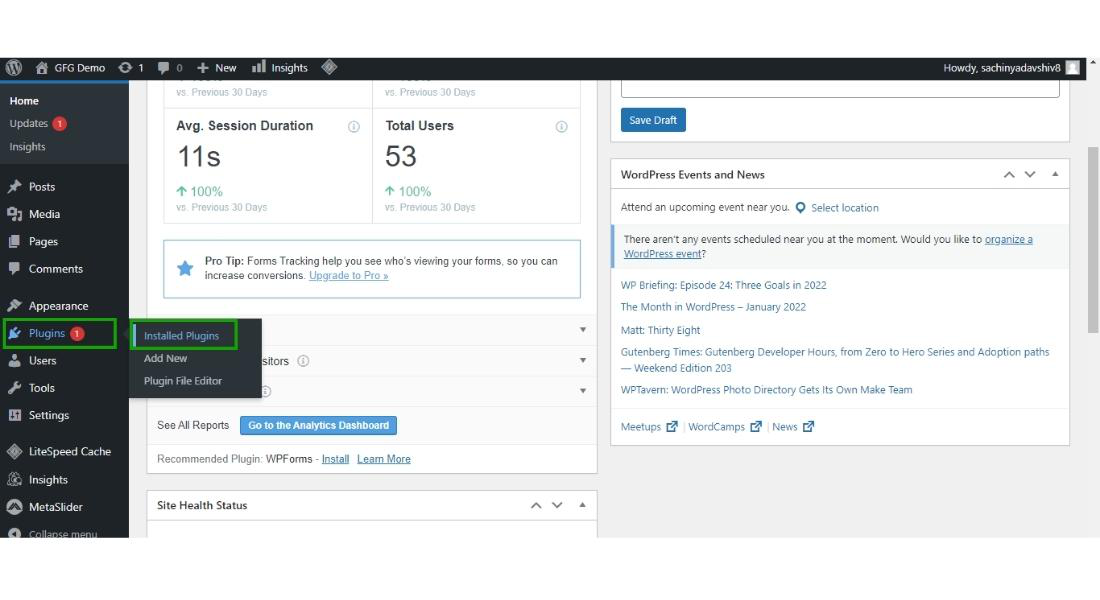Click the Save Draft button
Screen dimensions: 1100x600
(x=653, y=120)
